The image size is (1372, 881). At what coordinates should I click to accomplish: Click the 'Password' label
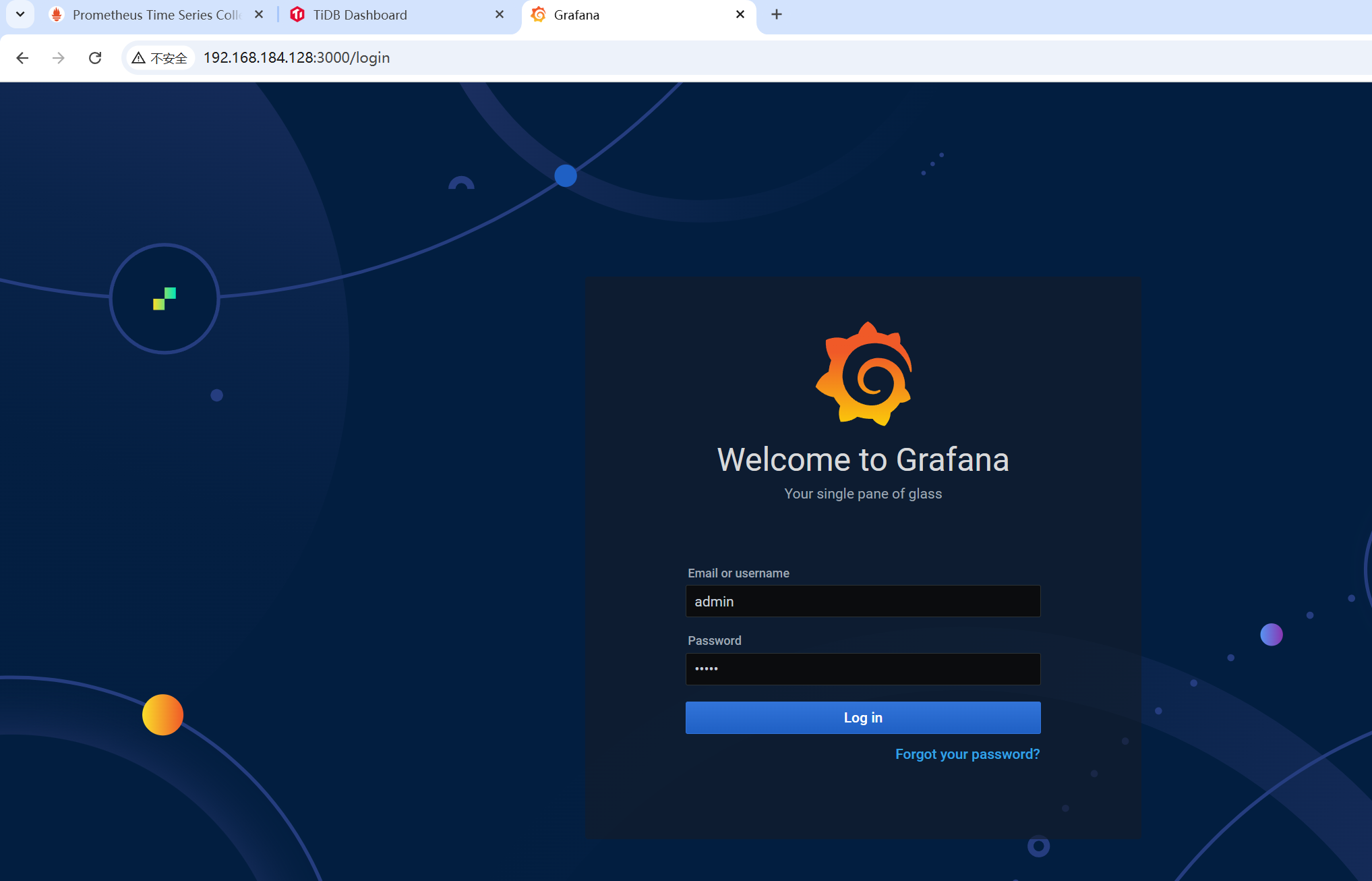tap(715, 641)
